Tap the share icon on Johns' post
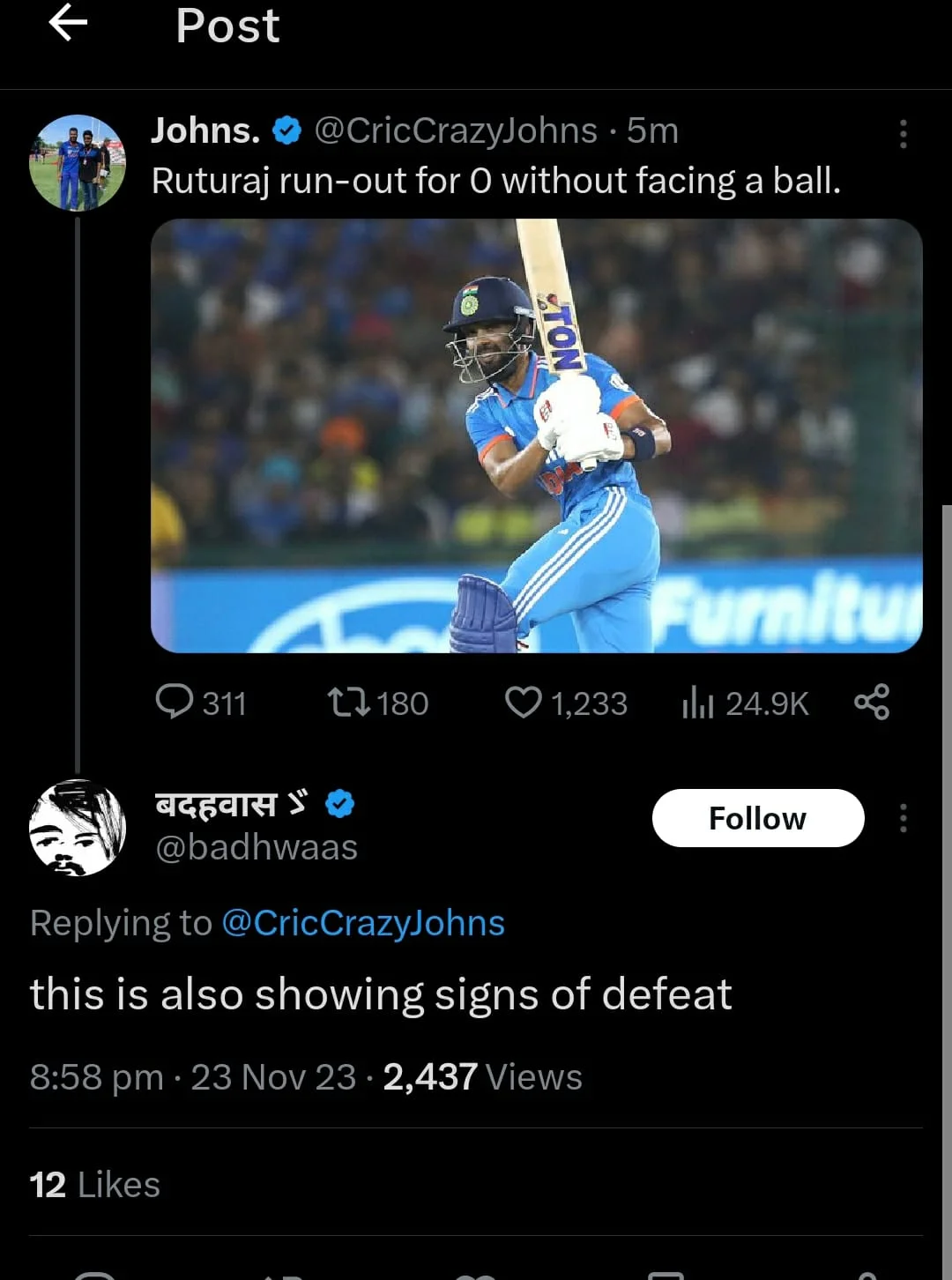The image size is (952, 1280). pyautogui.click(x=872, y=703)
